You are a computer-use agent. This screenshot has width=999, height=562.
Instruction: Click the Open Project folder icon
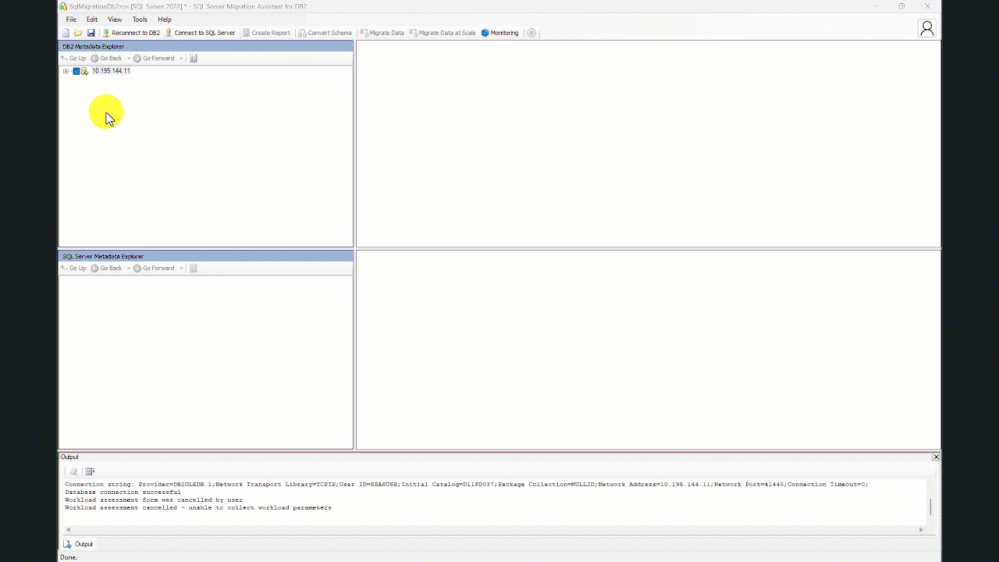(x=78, y=32)
